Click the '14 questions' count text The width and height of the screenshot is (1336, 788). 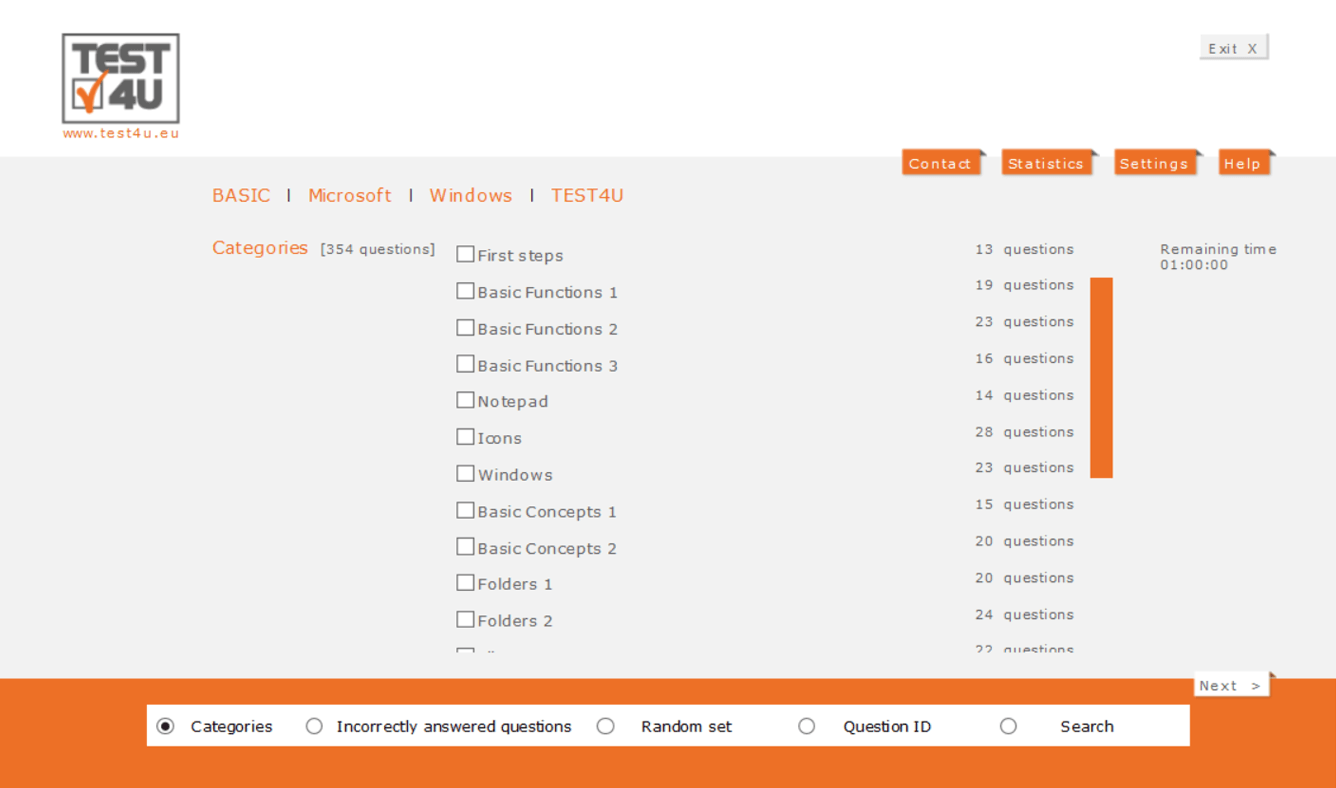pos(1024,395)
